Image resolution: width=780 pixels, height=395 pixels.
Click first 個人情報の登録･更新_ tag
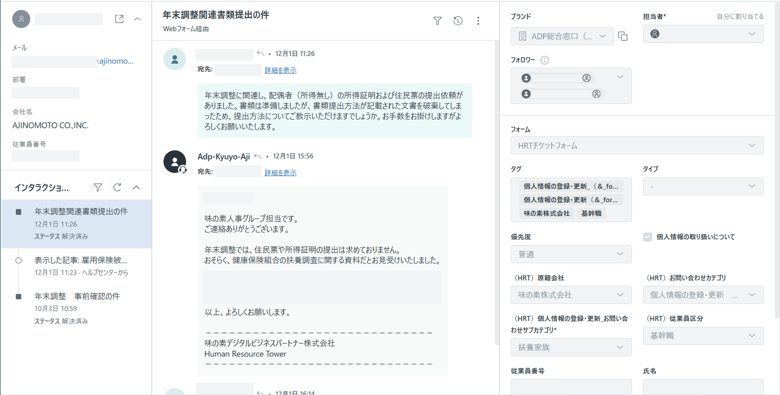571,187
